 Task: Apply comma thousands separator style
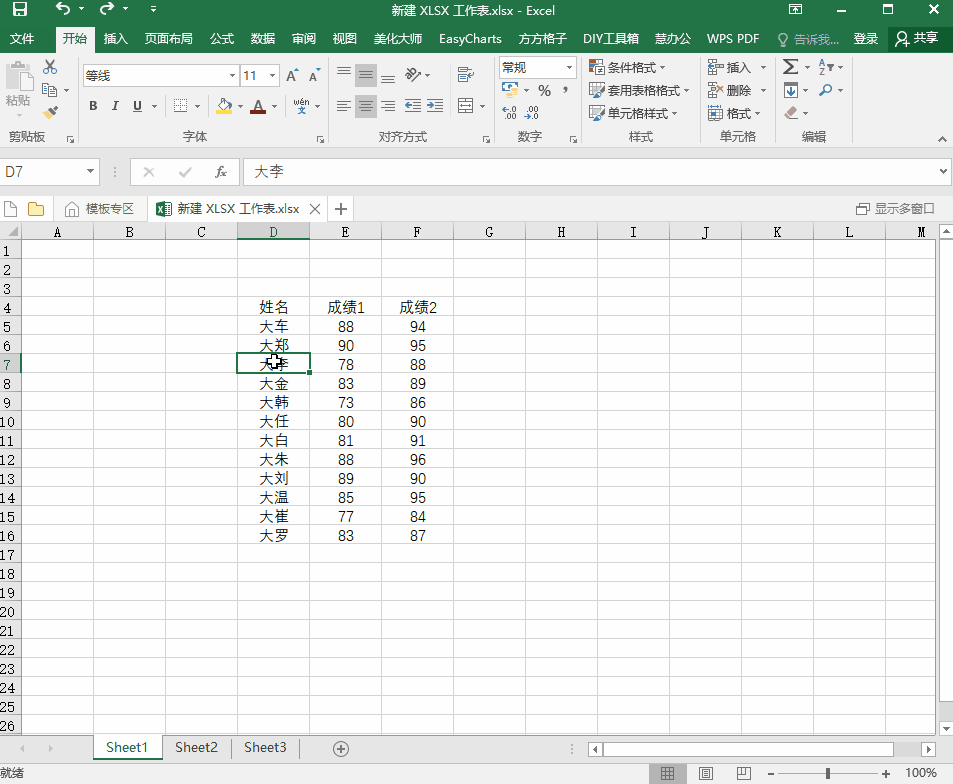(566, 91)
